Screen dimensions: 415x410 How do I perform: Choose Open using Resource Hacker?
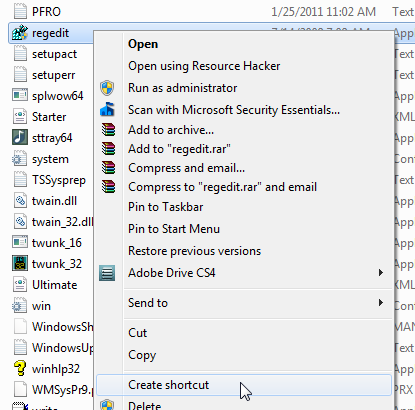click(x=204, y=66)
